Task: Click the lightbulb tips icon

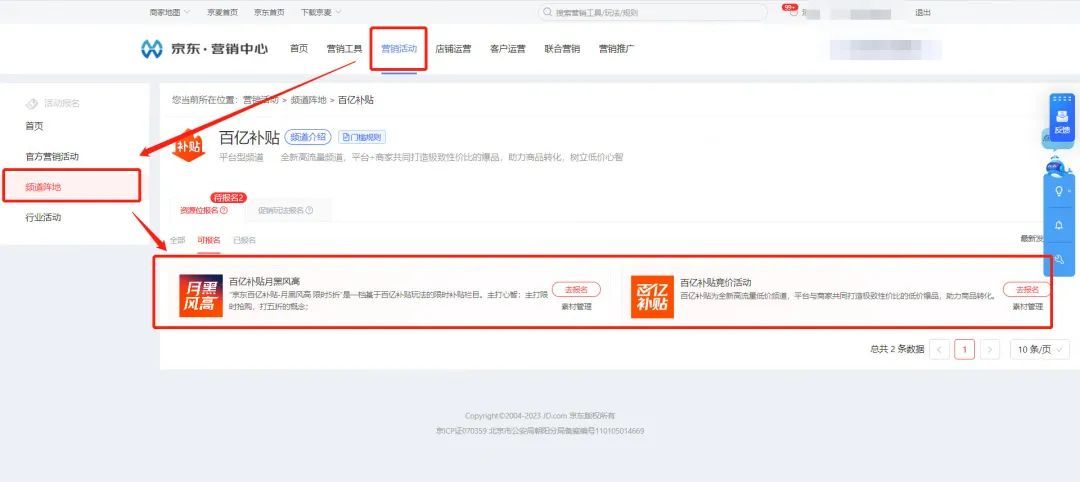Action: [x=1059, y=191]
